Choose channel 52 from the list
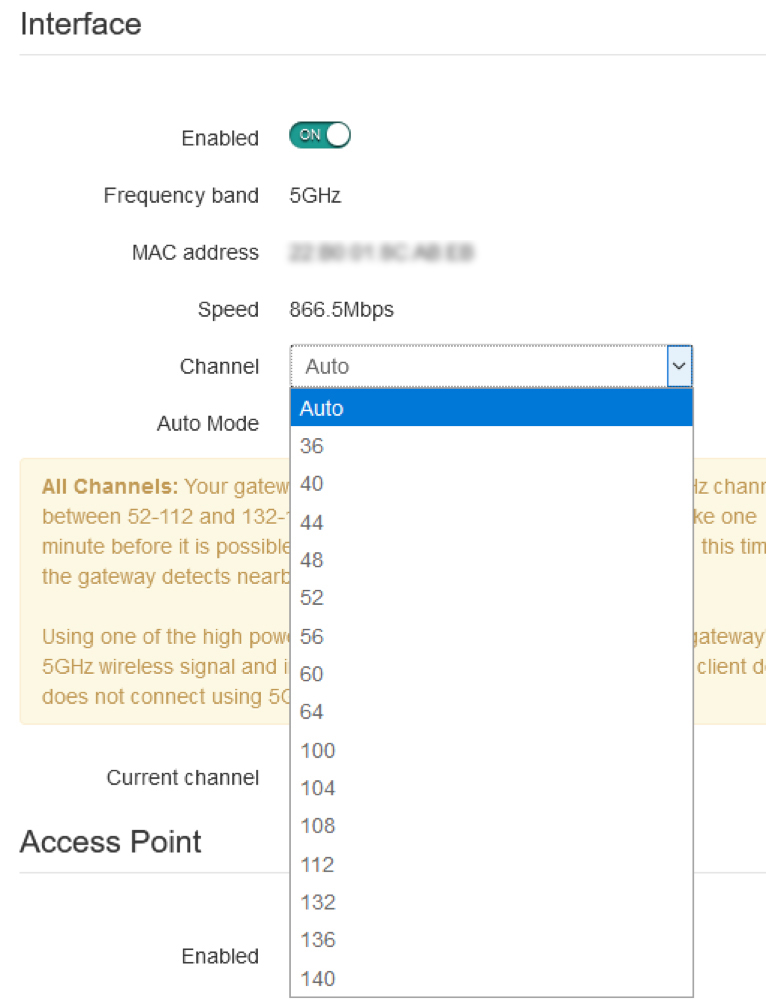The height and width of the screenshot is (1004, 766). (491, 597)
